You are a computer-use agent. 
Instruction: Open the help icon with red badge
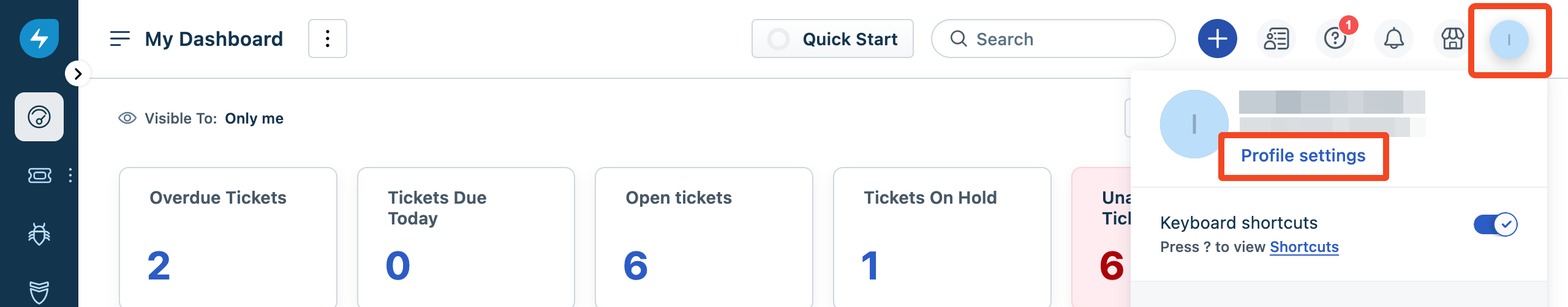click(x=1335, y=39)
